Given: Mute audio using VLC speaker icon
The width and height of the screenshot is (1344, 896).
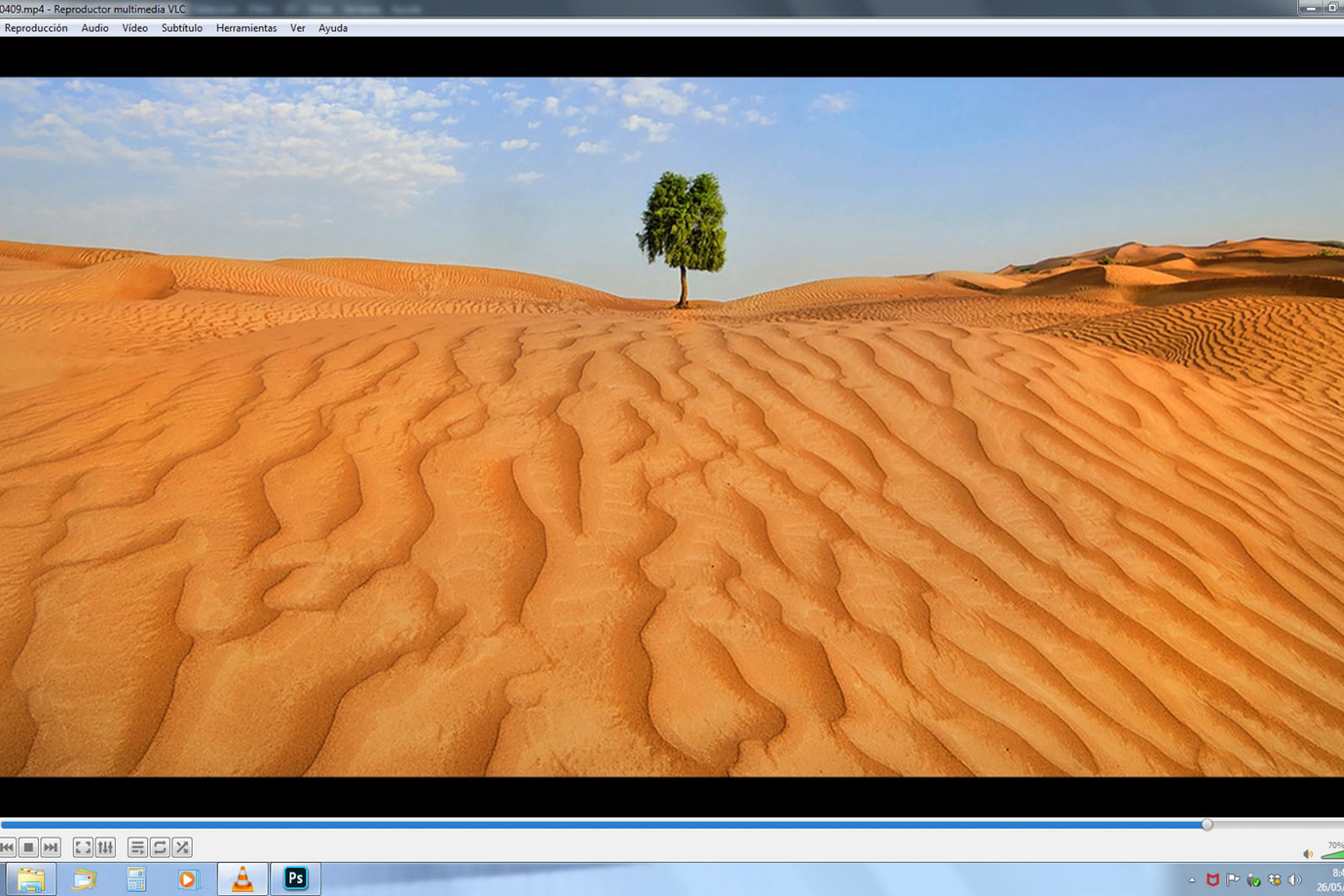Looking at the screenshot, I should (1308, 854).
